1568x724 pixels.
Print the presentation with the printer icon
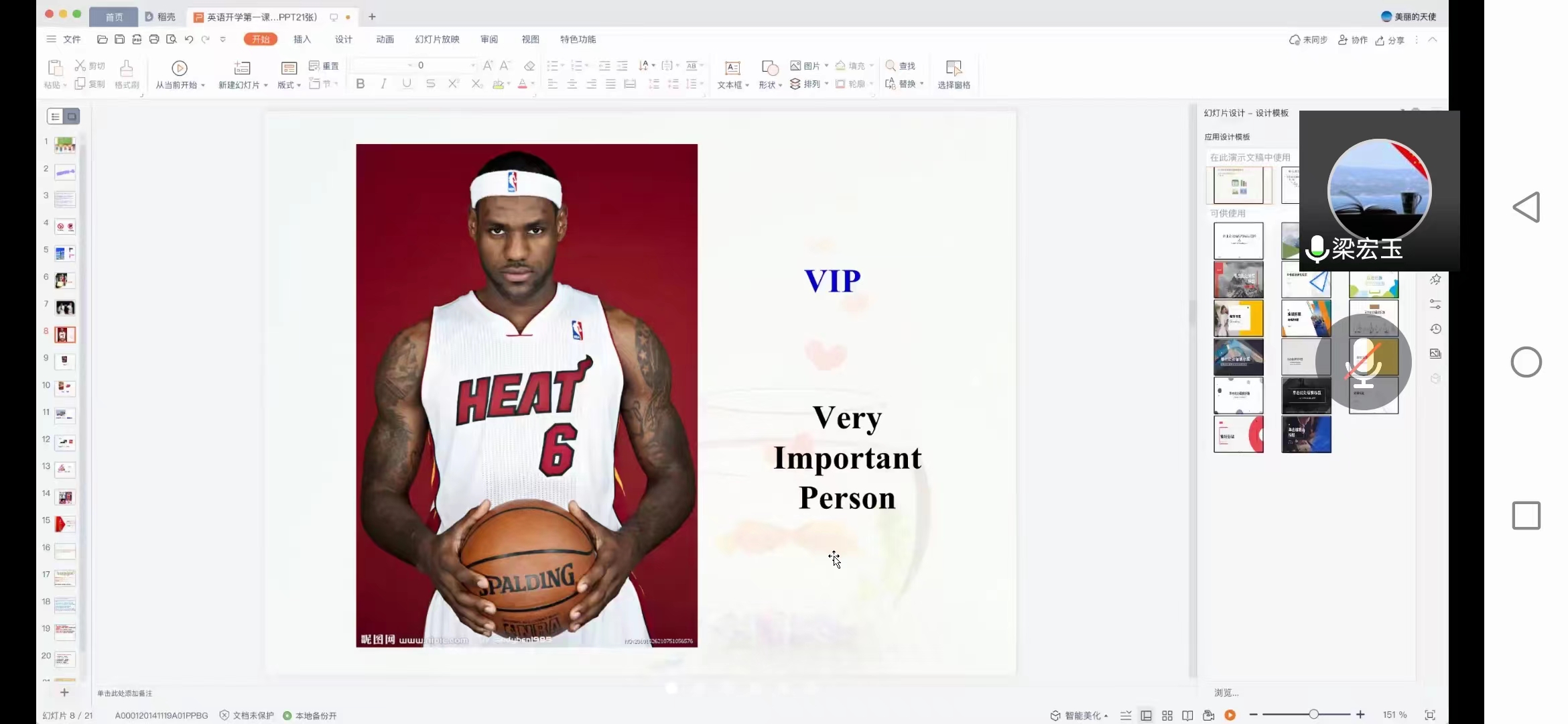154,40
